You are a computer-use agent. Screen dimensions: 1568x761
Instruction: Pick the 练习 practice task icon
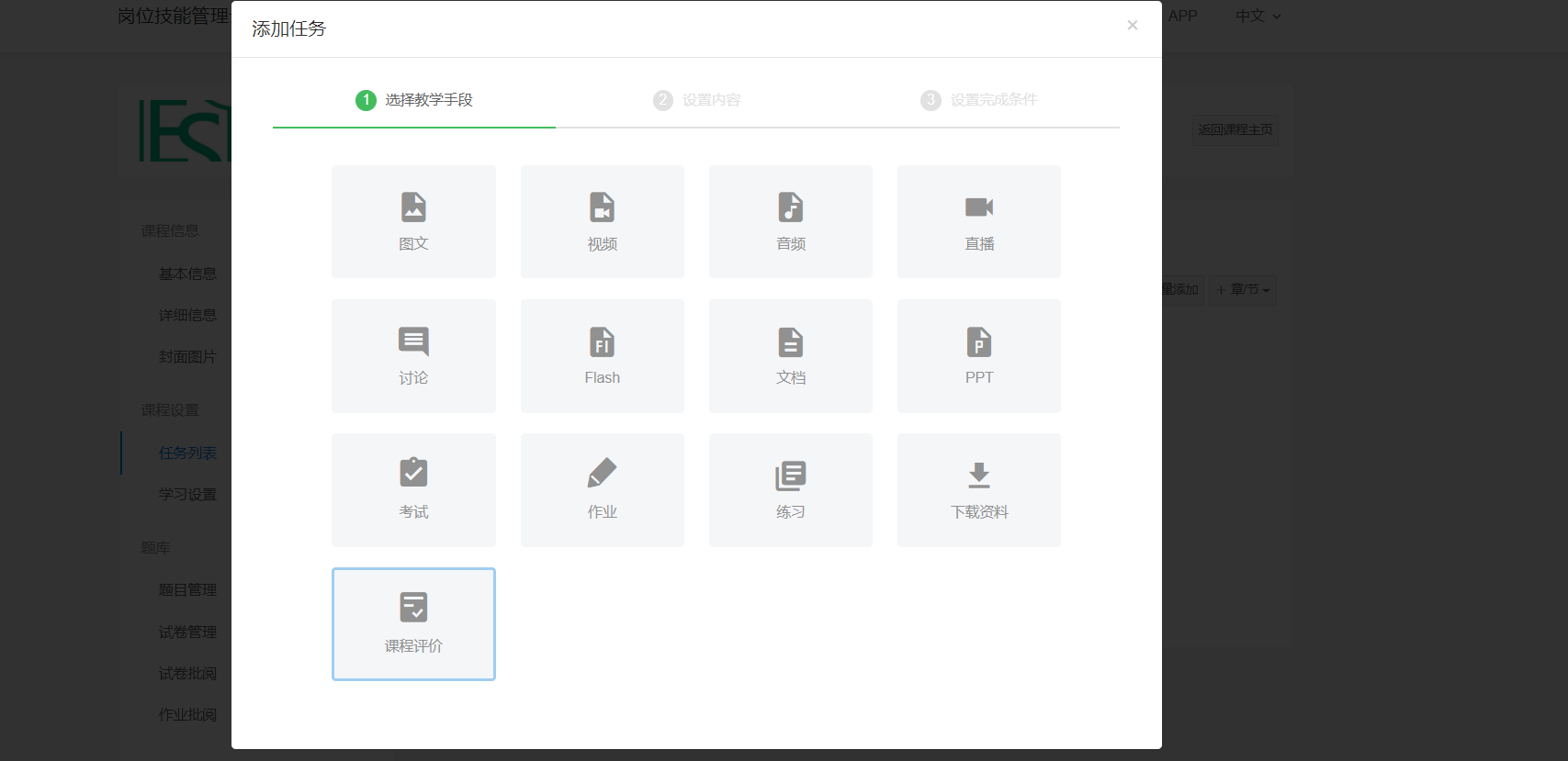[x=790, y=489]
